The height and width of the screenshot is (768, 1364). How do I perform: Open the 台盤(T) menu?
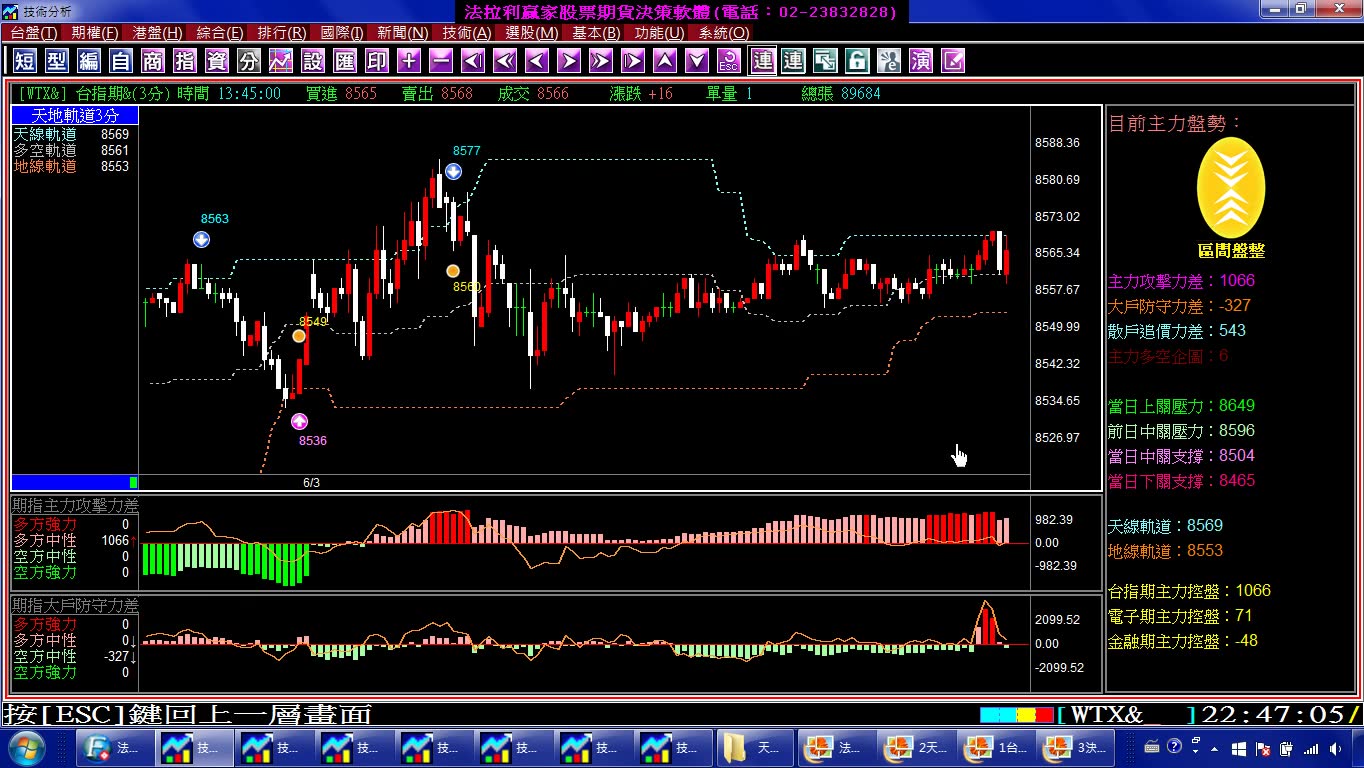click(34, 33)
